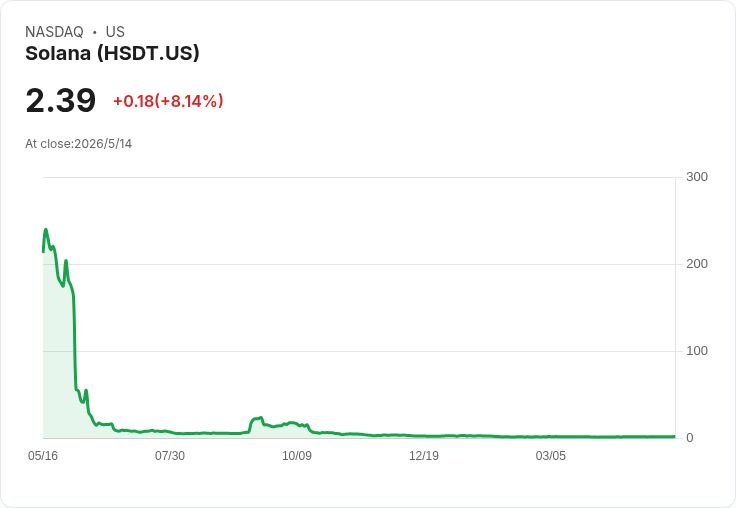Click the 07/30 date axis label

[170, 455]
